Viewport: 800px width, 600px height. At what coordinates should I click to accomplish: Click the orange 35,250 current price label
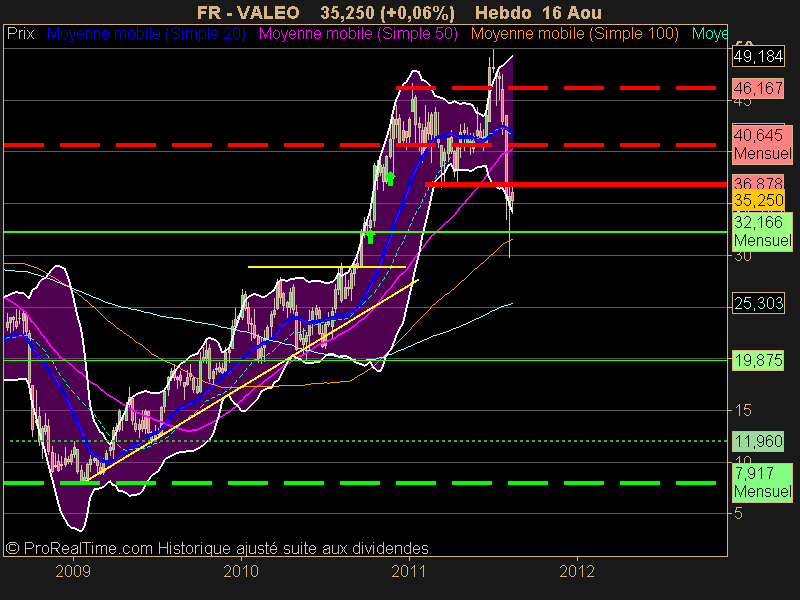(x=758, y=200)
